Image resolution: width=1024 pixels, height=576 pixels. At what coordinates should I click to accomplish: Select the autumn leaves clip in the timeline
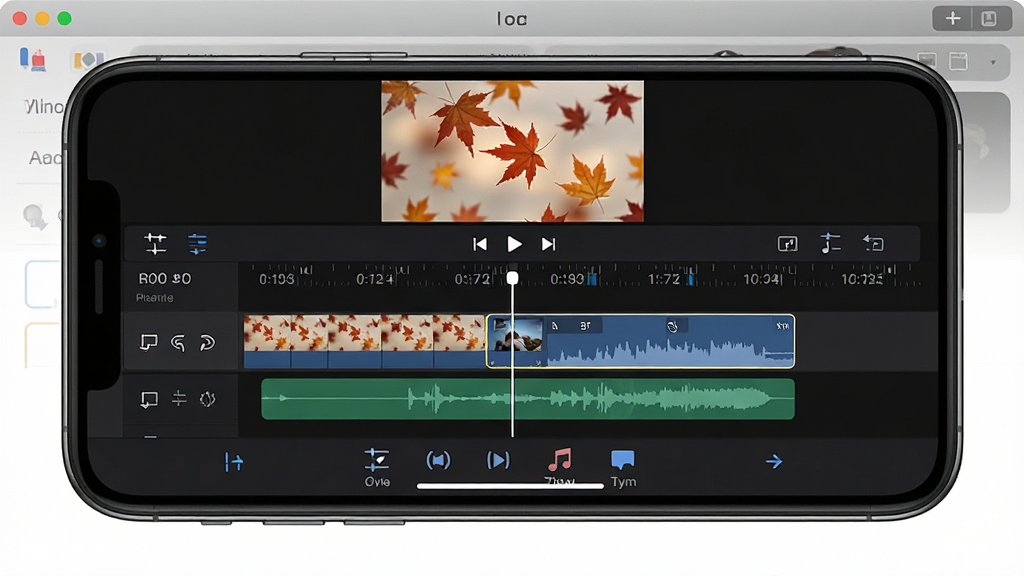pos(364,342)
